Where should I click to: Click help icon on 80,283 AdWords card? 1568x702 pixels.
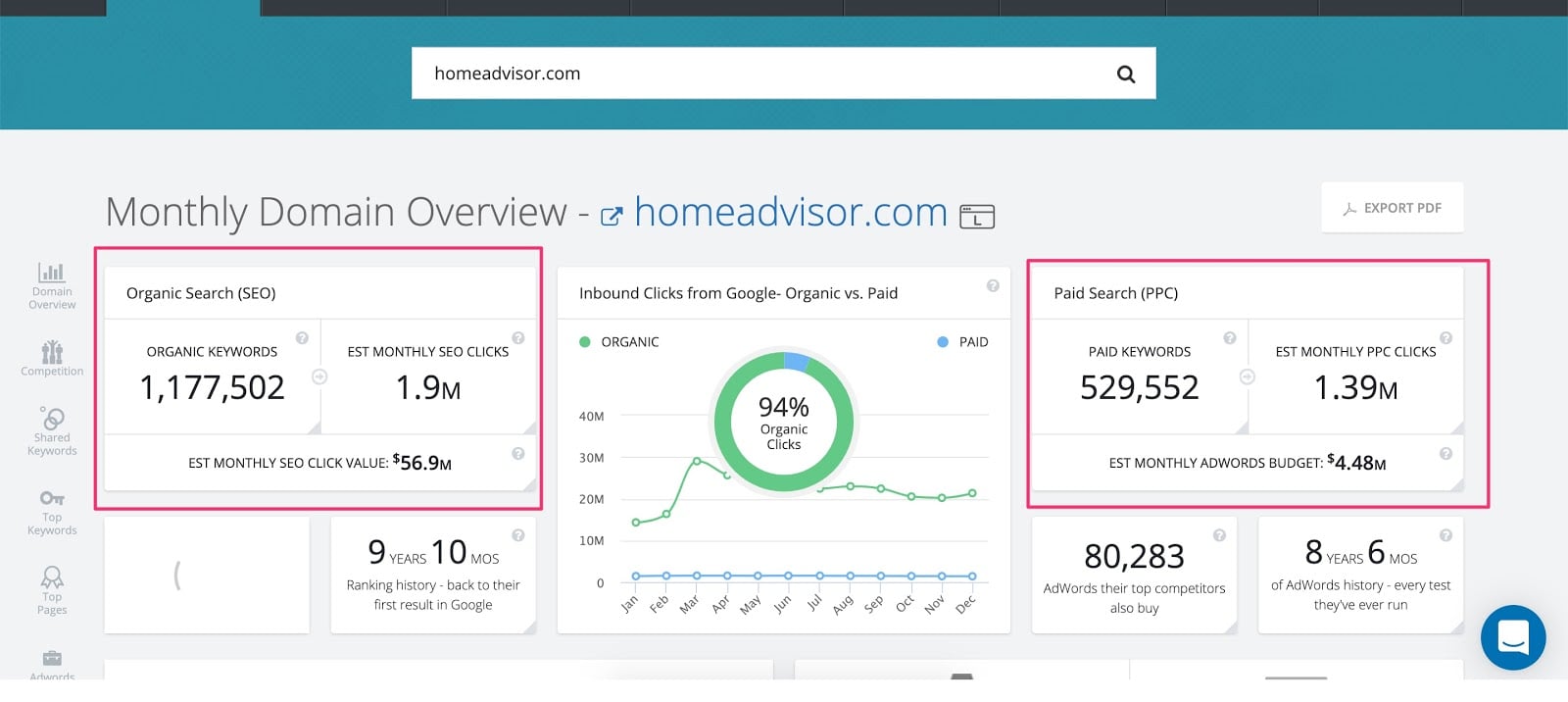1219,535
